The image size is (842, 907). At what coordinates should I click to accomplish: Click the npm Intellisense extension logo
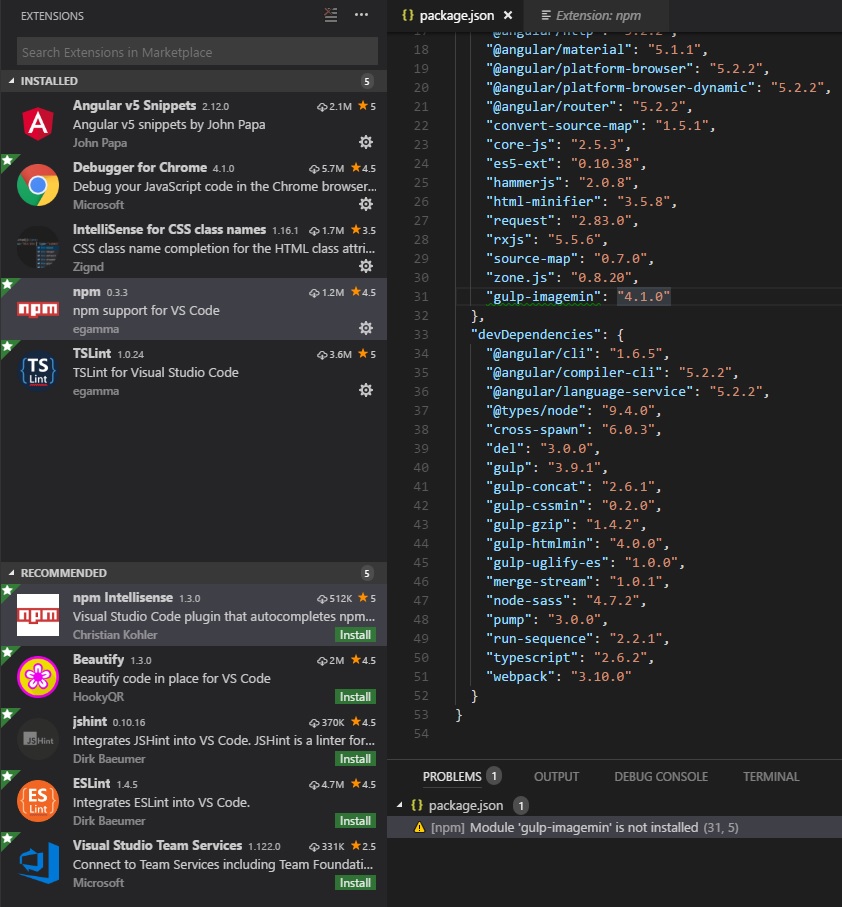coord(38,615)
